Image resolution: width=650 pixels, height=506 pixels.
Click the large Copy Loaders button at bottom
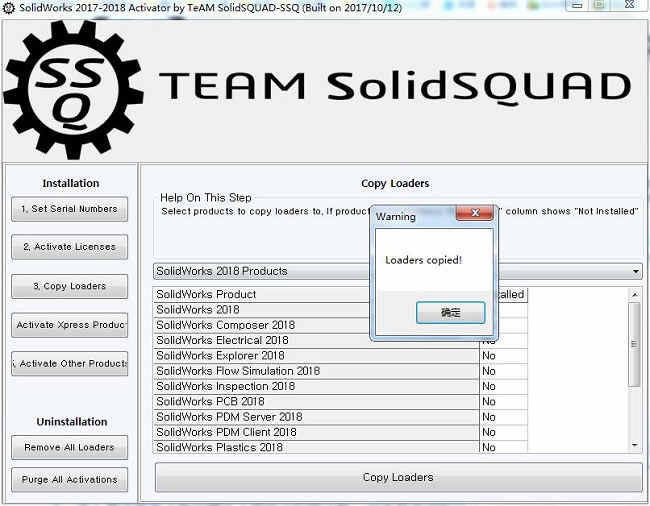[x=398, y=477]
